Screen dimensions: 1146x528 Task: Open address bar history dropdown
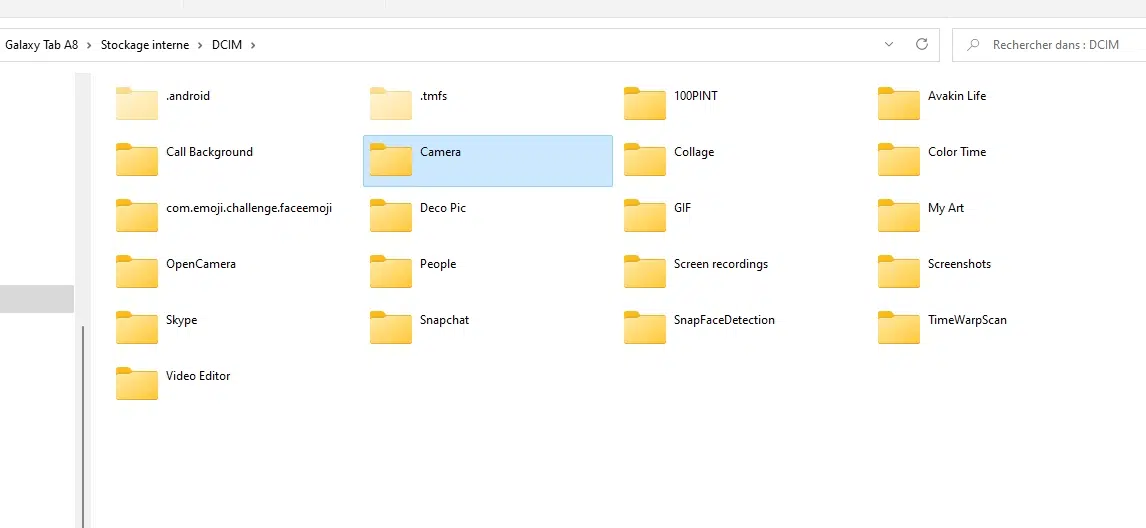pos(889,45)
